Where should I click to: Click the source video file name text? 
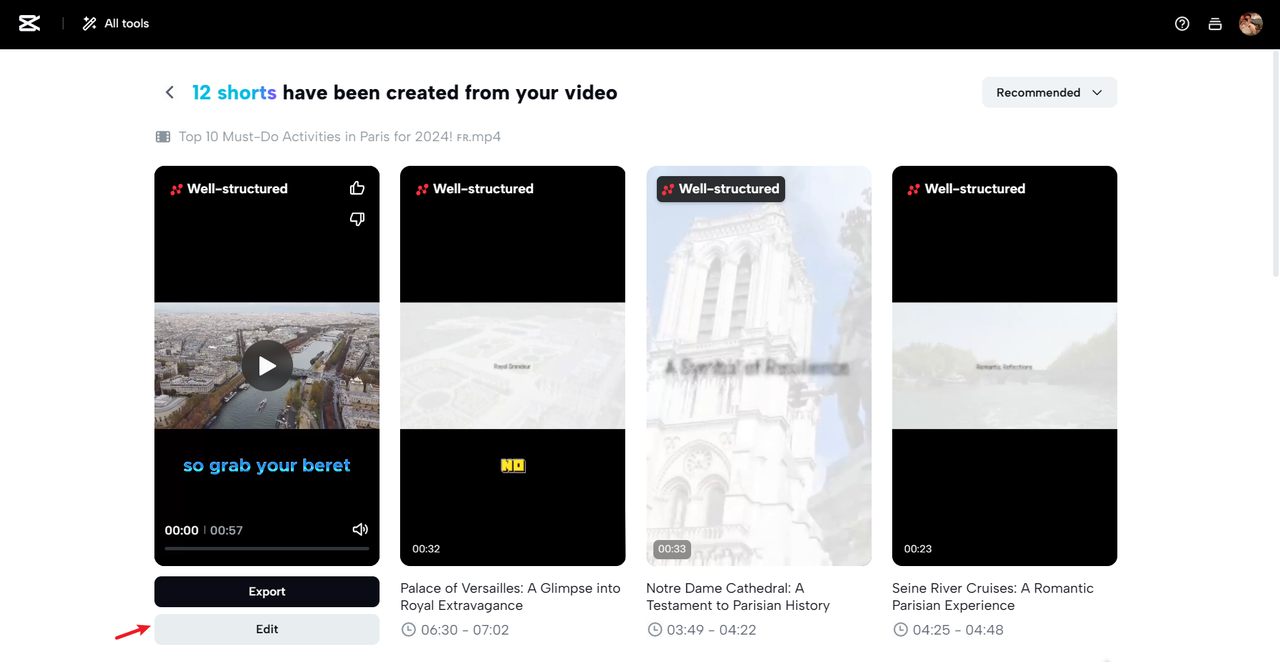340,137
